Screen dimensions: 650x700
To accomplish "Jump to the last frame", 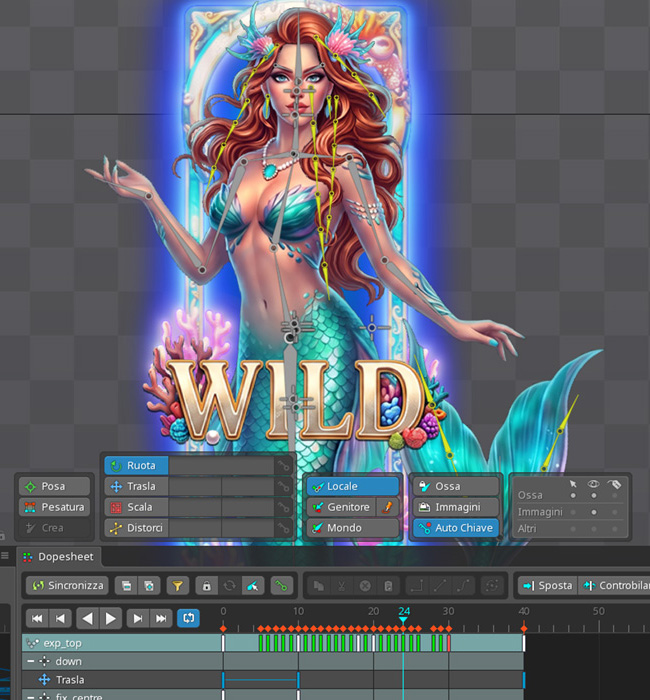I will 161,618.
